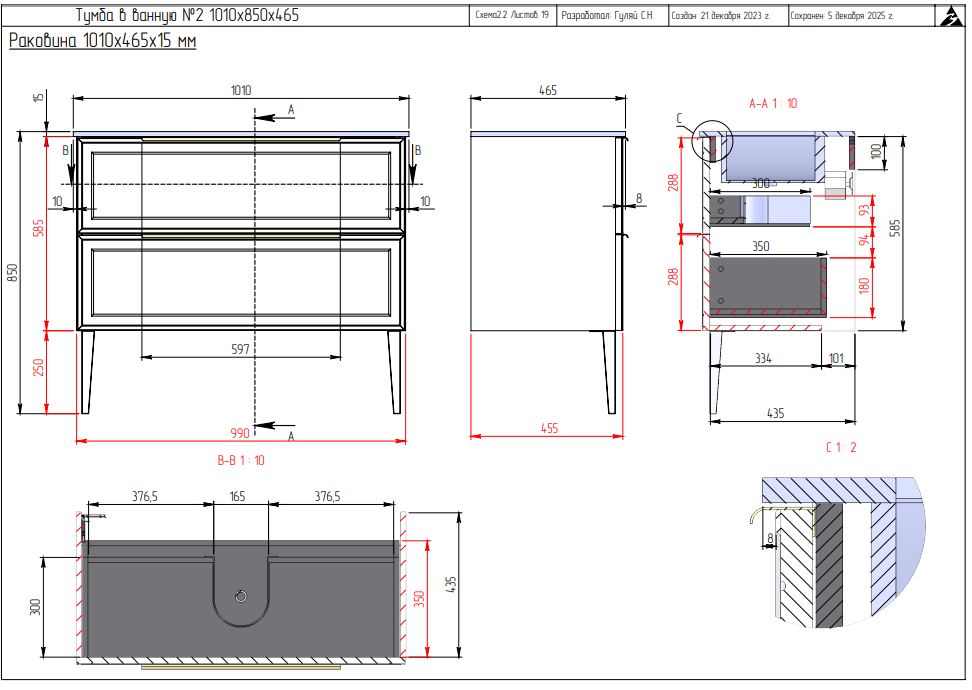972x690 pixels.
Task: Click the 435 dimension right of B-B view
Action: [x=451, y=585]
